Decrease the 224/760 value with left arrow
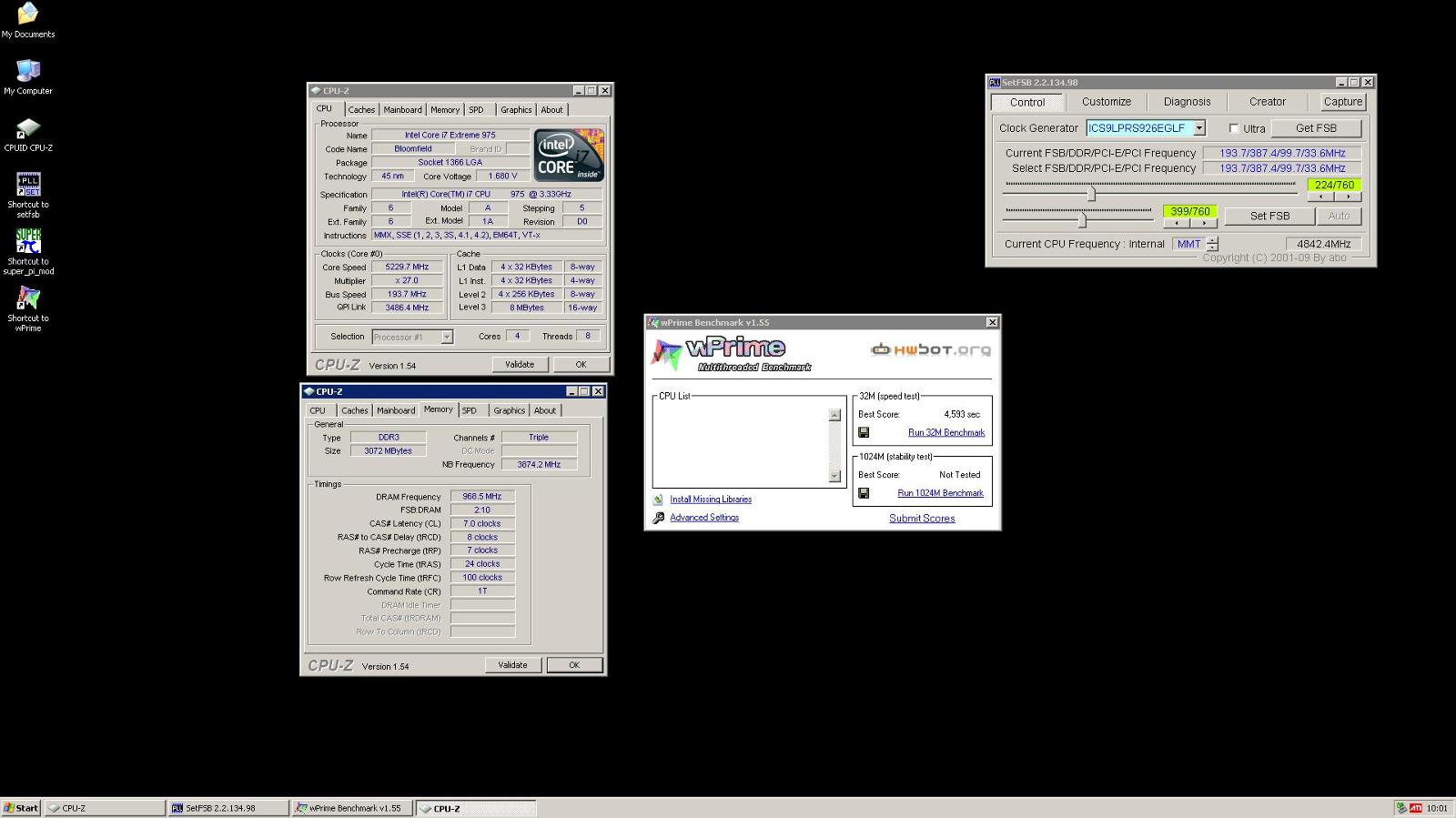1456x818 pixels. click(x=1321, y=197)
